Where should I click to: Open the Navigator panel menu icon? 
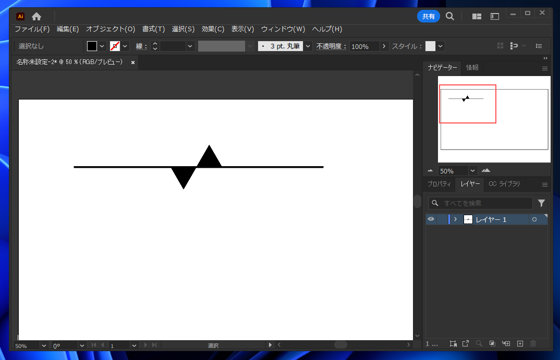click(545, 68)
